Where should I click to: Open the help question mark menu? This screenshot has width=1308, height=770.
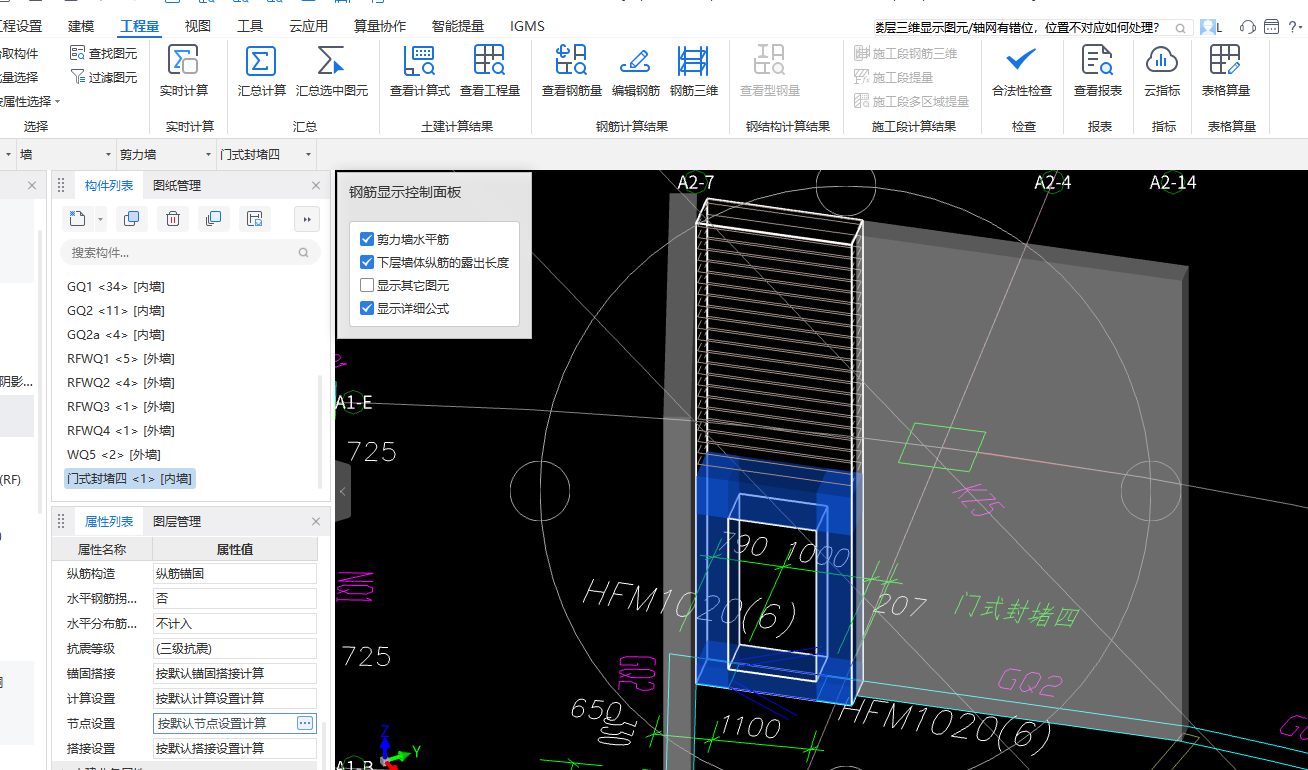pos(1293,27)
